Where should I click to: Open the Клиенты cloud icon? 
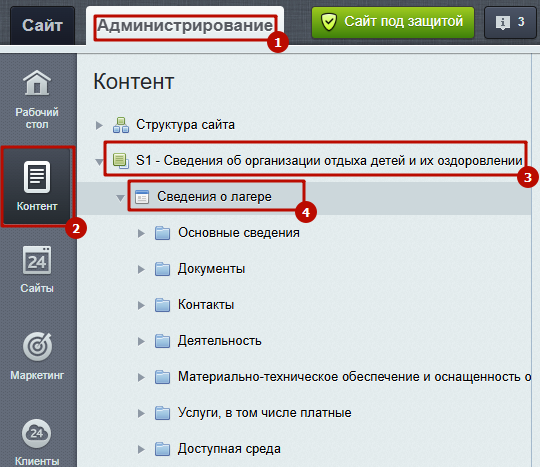tap(37, 433)
